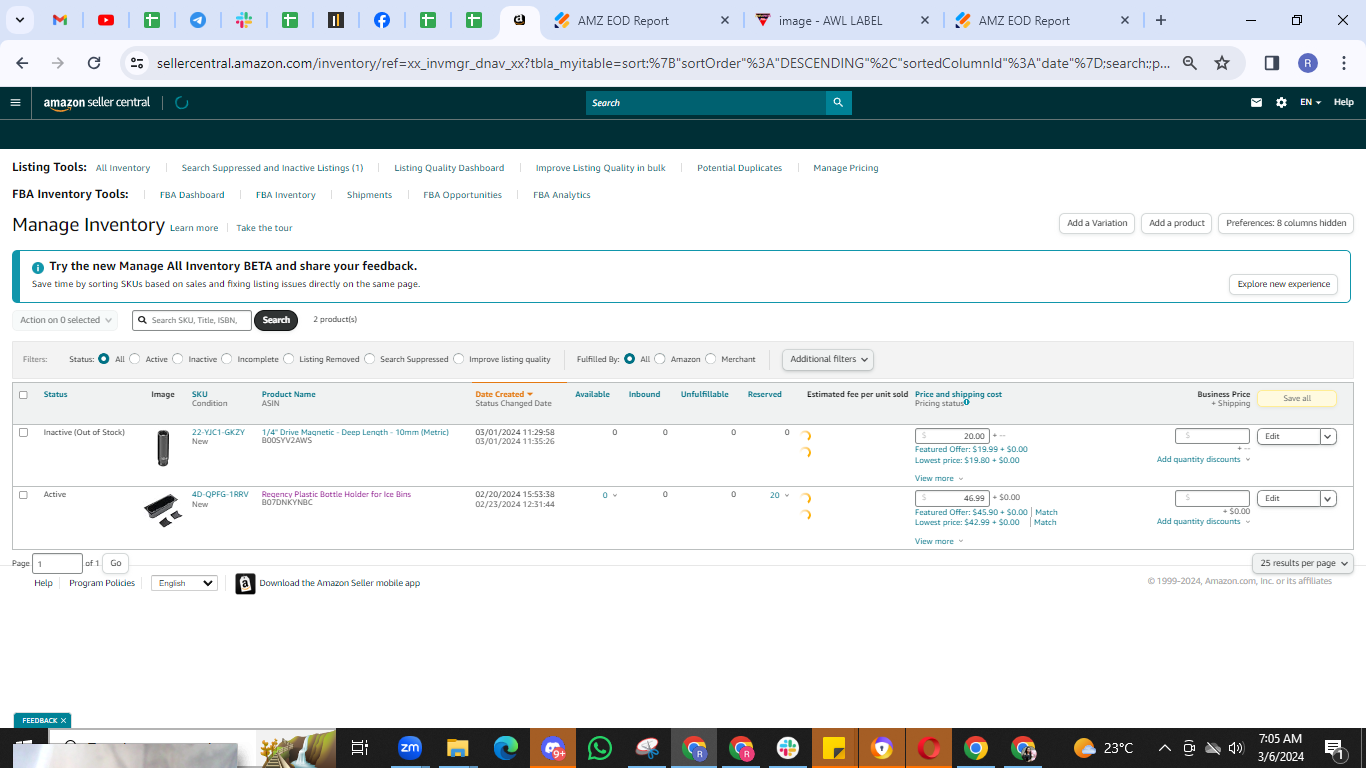Check the box for the Regency Bottle Holder row
This screenshot has width=1366, height=768.
pyautogui.click(x=23, y=495)
